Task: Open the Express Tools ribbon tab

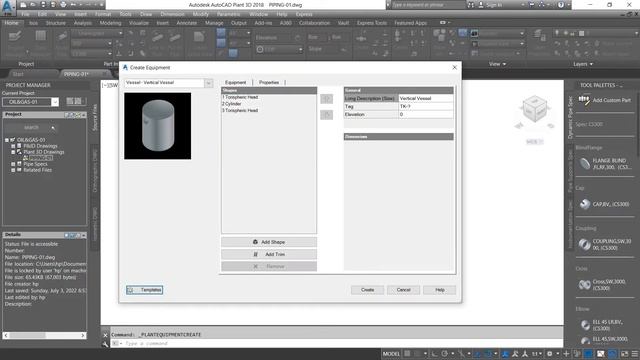Action: [x=372, y=23]
